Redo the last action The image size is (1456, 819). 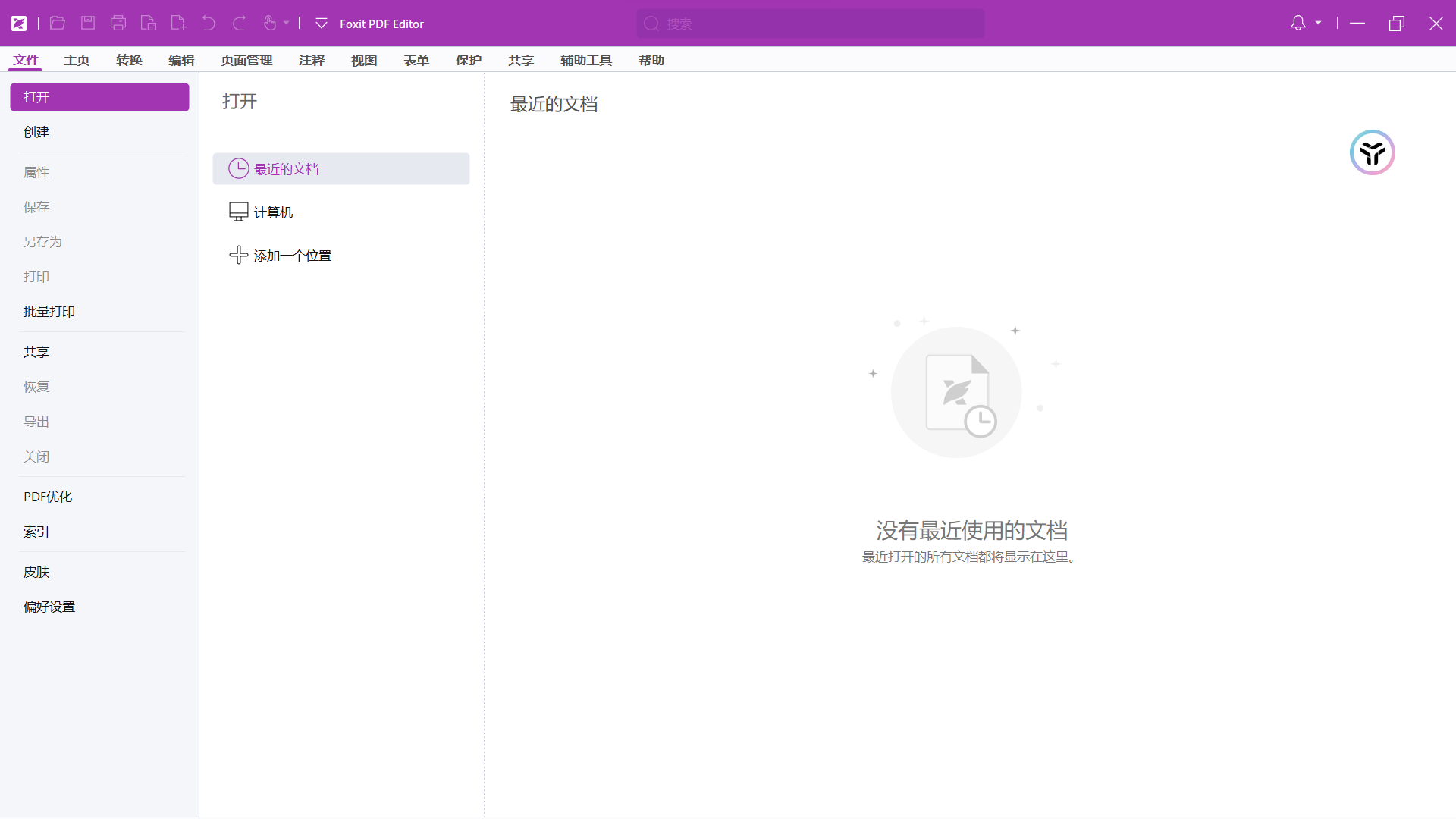[x=240, y=23]
